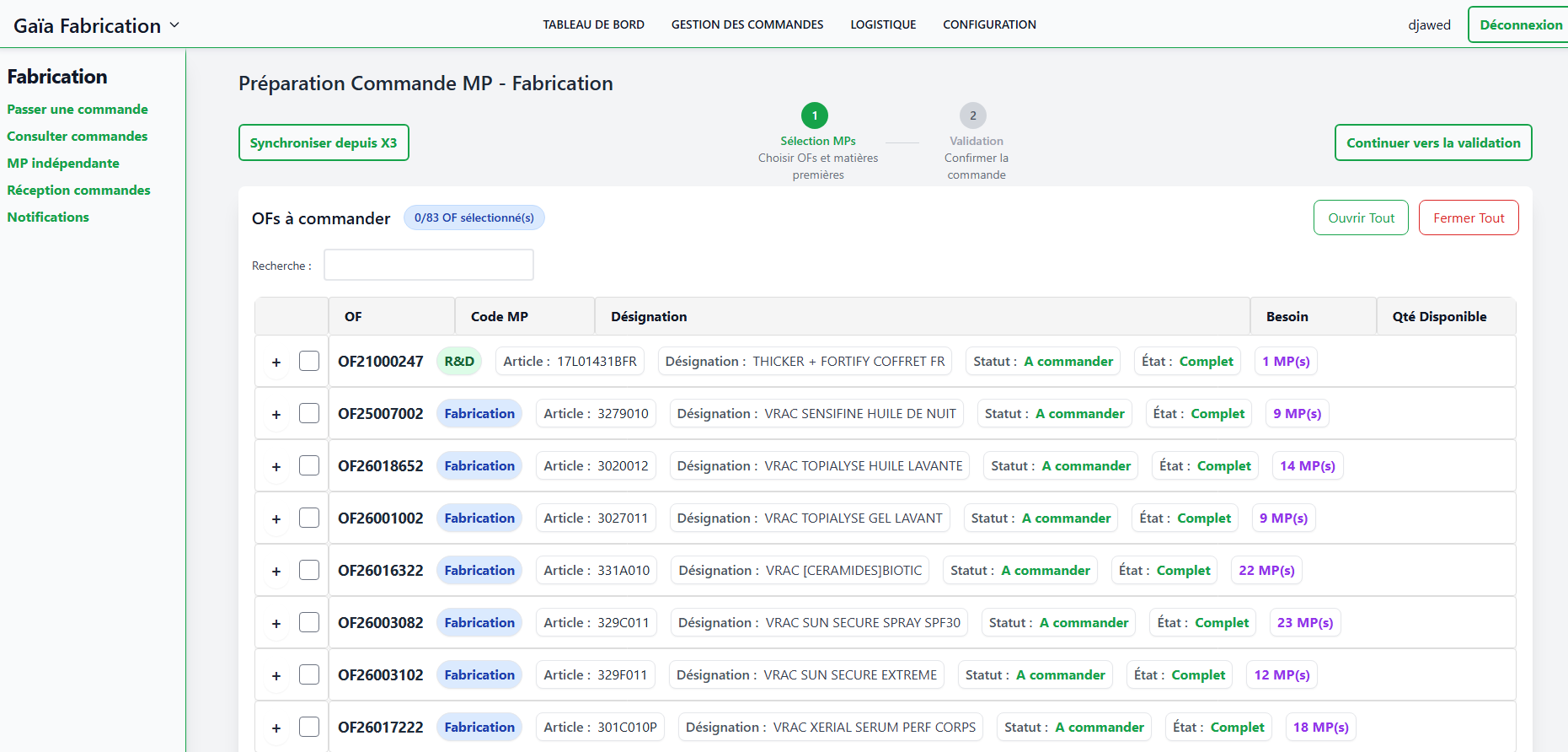Open Notifications page
The height and width of the screenshot is (752, 1568).
(48, 217)
